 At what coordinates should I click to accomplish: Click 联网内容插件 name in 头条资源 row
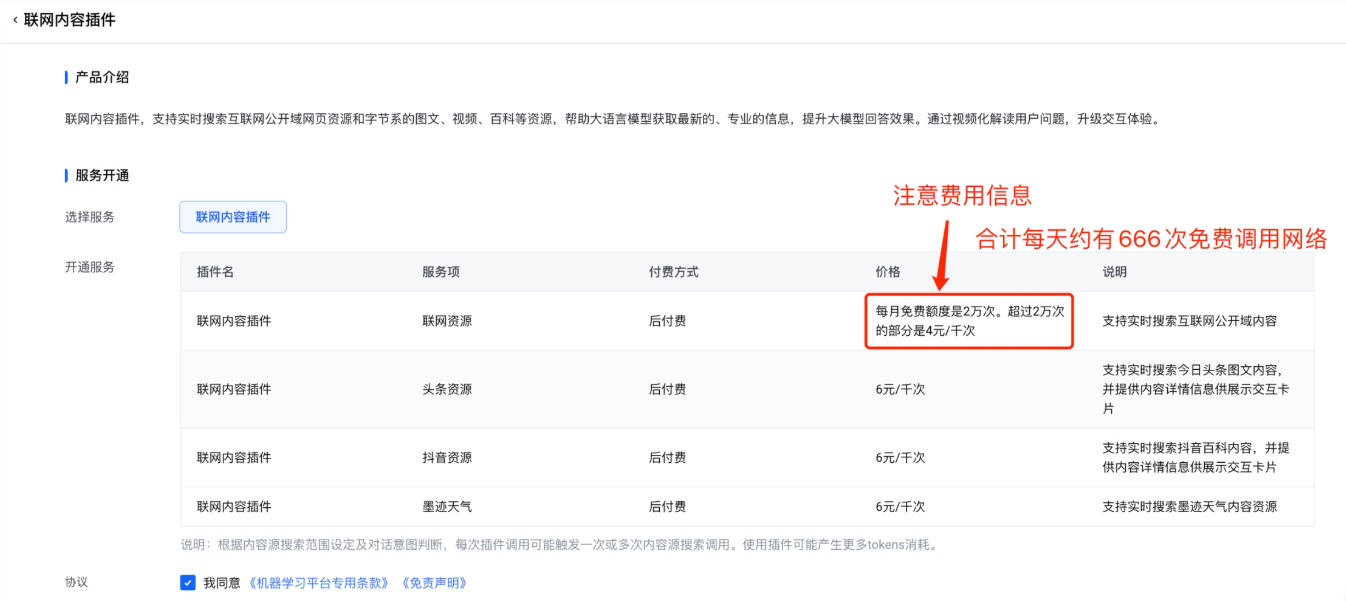(x=234, y=389)
